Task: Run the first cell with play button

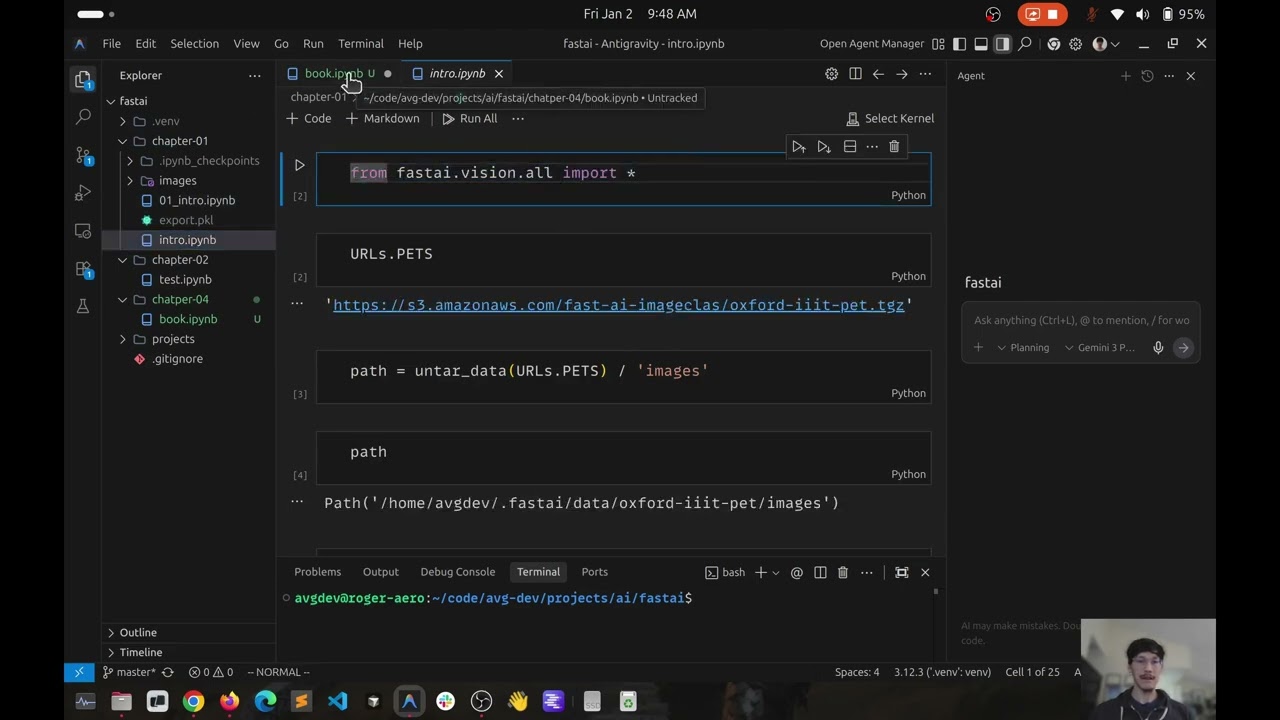Action: coord(299,165)
